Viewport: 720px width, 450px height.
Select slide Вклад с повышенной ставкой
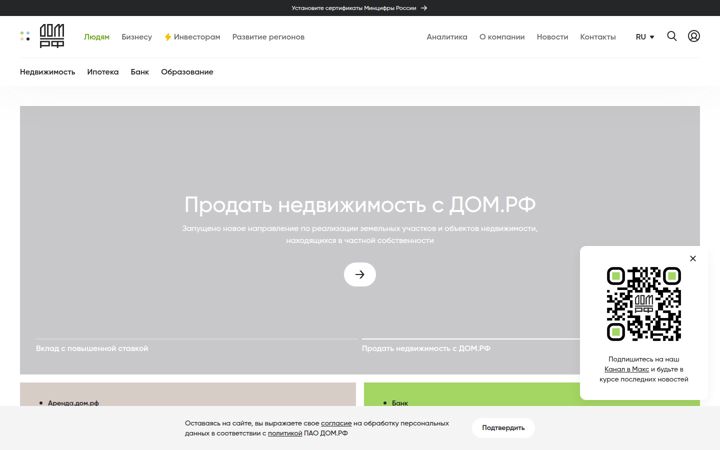pyautogui.click(x=92, y=348)
